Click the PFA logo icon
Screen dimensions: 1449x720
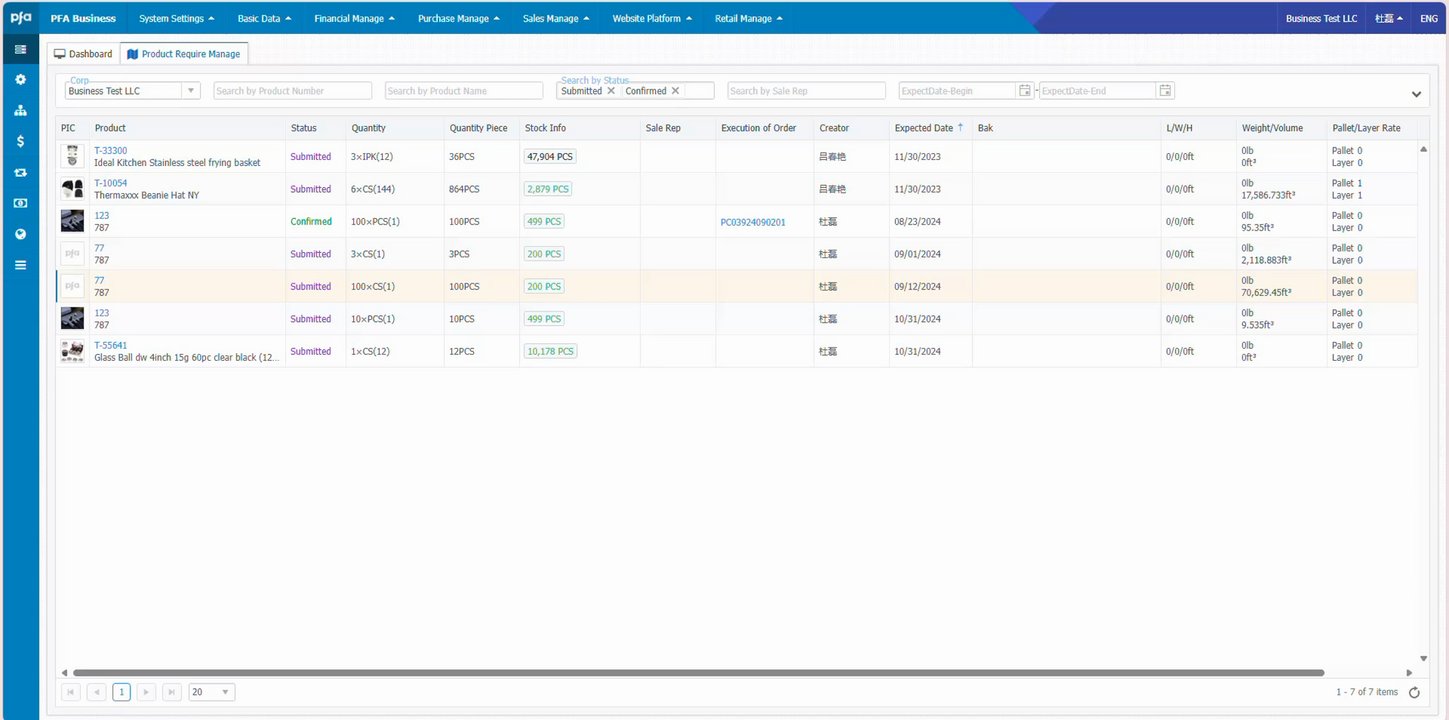pyautogui.click(x=20, y=17)
